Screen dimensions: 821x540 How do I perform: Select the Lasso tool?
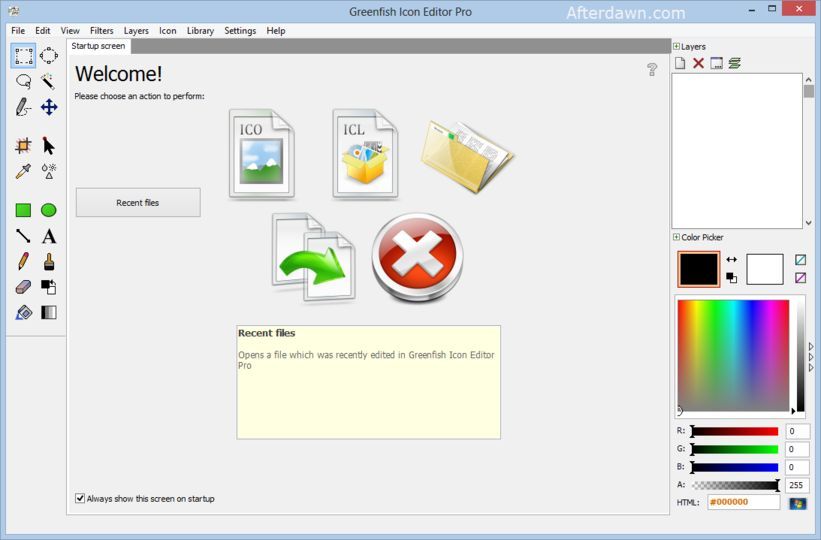24,81
